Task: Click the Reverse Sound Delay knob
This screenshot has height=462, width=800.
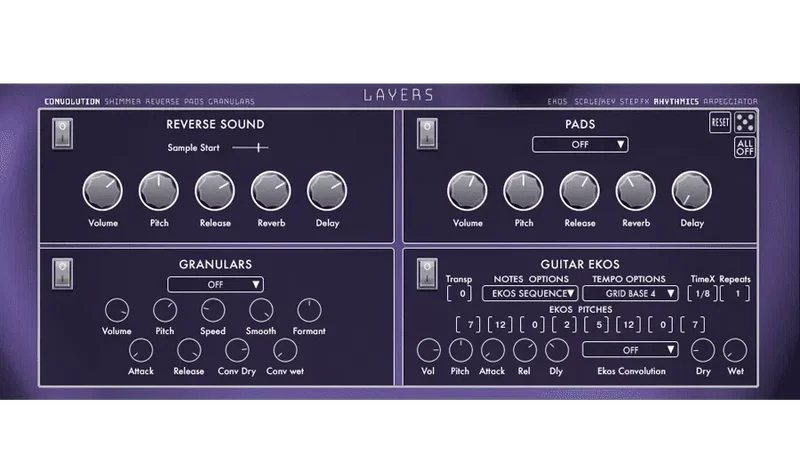Action: point(327,191)
